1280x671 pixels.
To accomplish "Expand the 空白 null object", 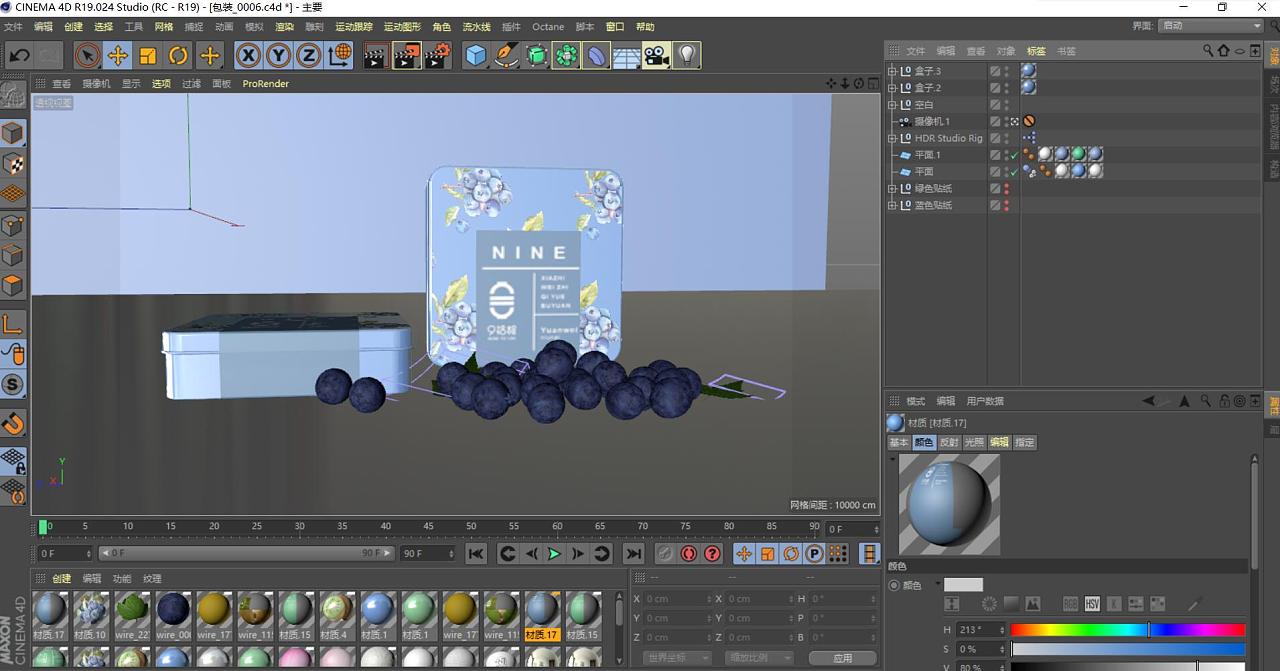I will click(892, 105).
